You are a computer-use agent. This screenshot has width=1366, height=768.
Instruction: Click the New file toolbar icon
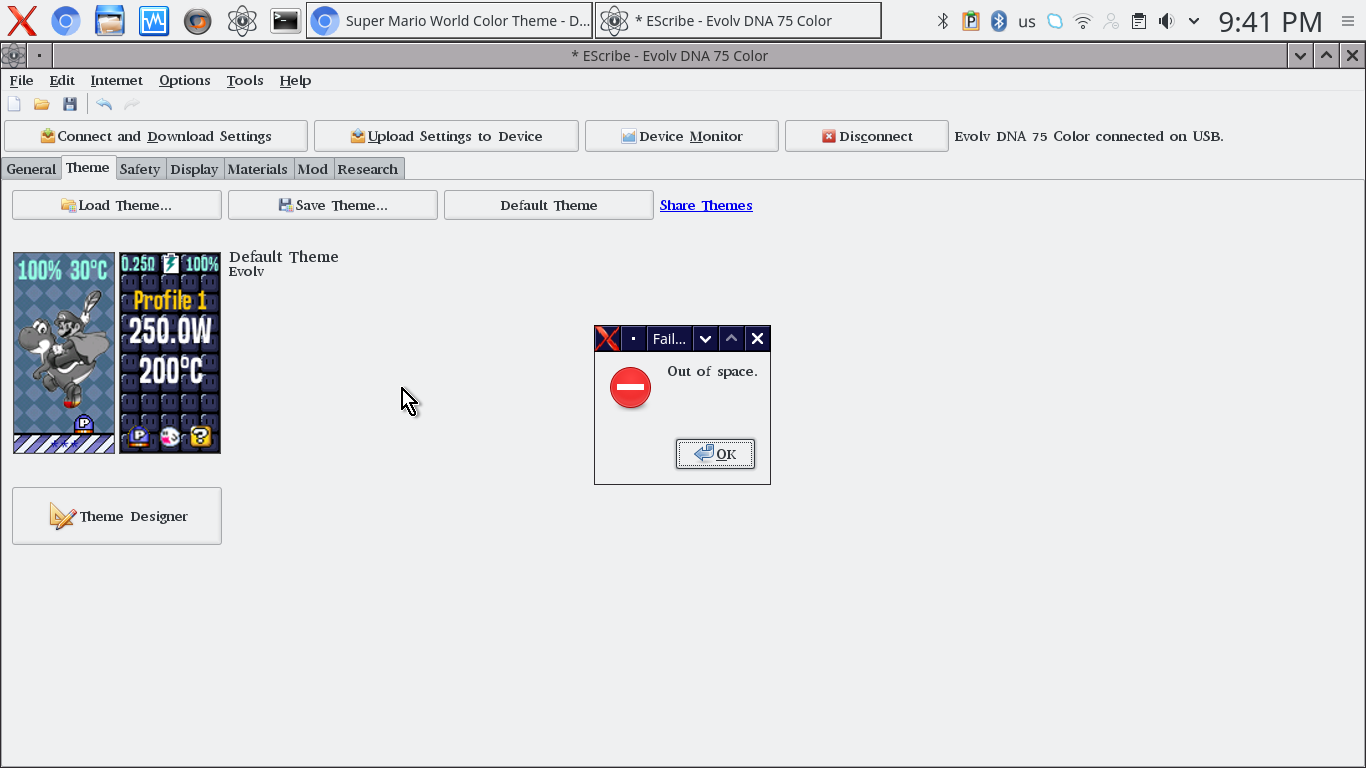point(14,104)
